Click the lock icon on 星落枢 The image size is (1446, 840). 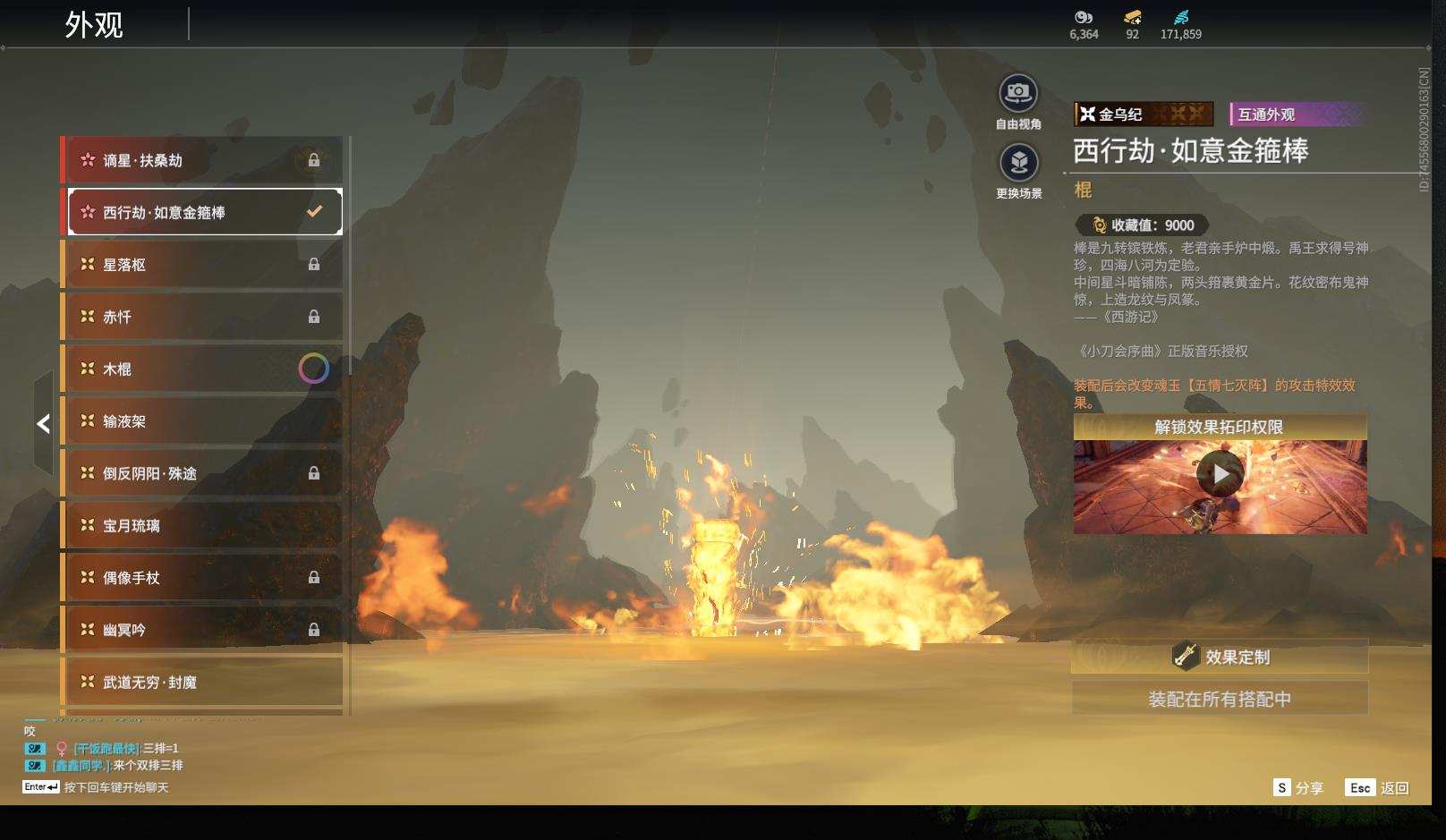[314, 264]
